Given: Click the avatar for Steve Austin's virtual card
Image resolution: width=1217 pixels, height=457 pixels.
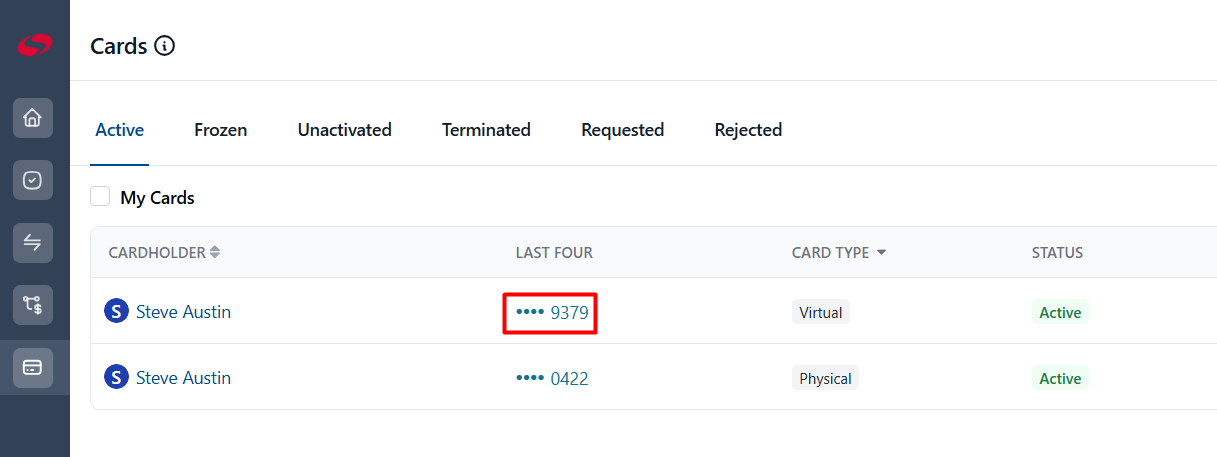Looking at the screenshot, I should (x=117, y=312).
